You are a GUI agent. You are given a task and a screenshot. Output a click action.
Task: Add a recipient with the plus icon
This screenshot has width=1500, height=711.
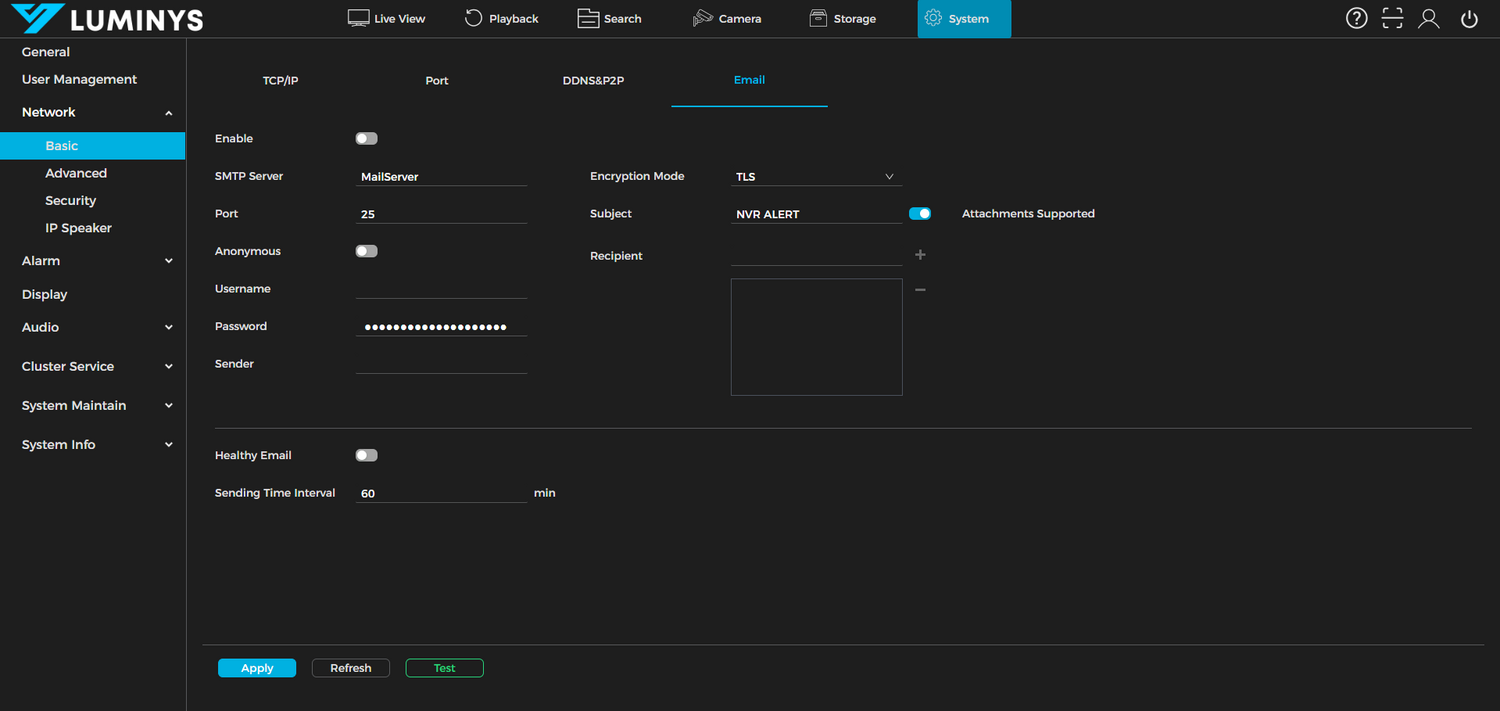point(919,254)
